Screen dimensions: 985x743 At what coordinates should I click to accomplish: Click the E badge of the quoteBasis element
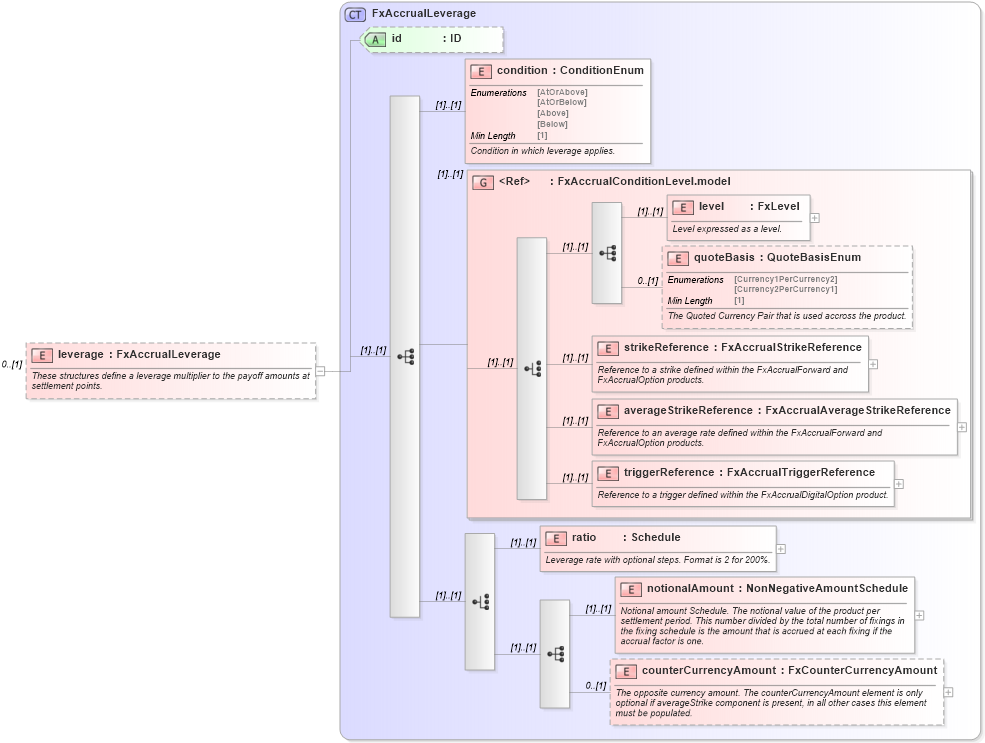[x=678, y=258]
